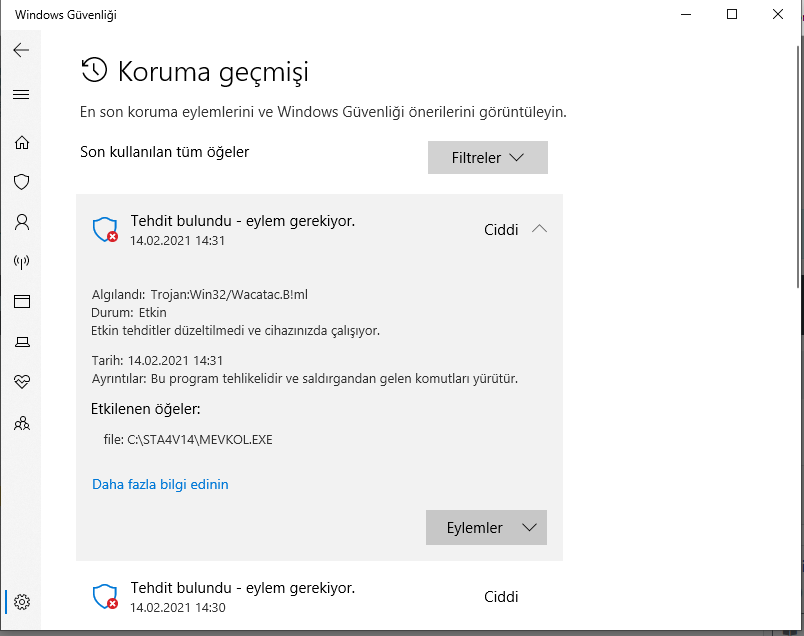Screen dimensions: 804x636
Task: Maximize the Windows Güvenliği window
Action: [x=732, y=15]
